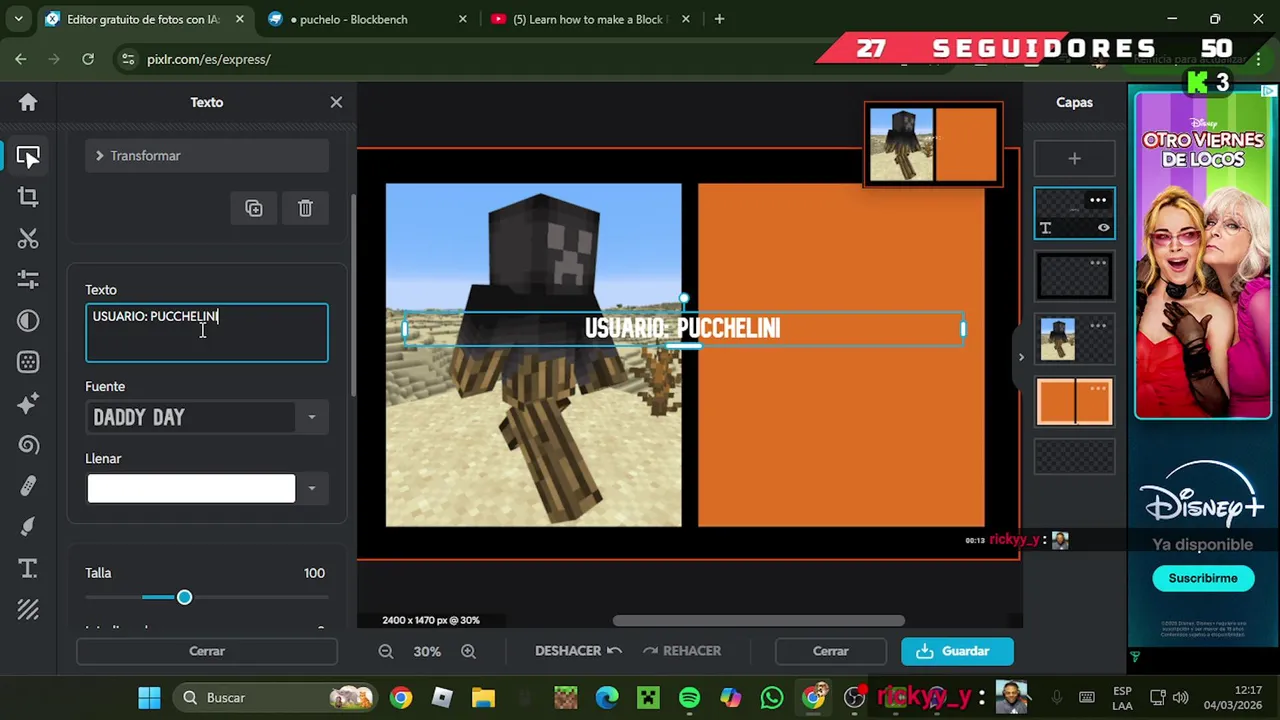Screen dimensions: 1280x720
Task: Select the Cutout scissors tool
Action: click(x=28, y=238)
